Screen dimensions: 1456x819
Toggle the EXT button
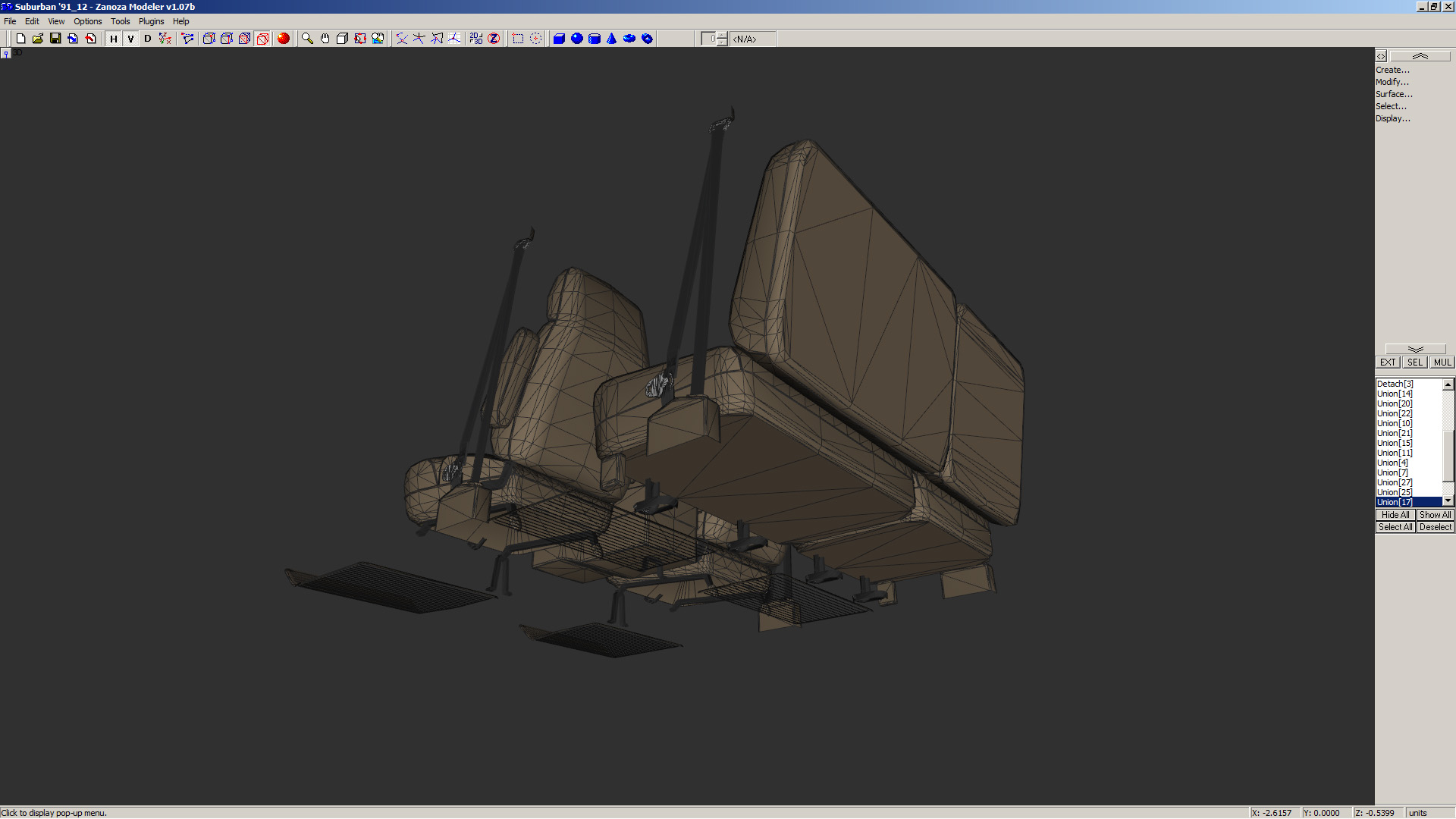point(1388,362)
